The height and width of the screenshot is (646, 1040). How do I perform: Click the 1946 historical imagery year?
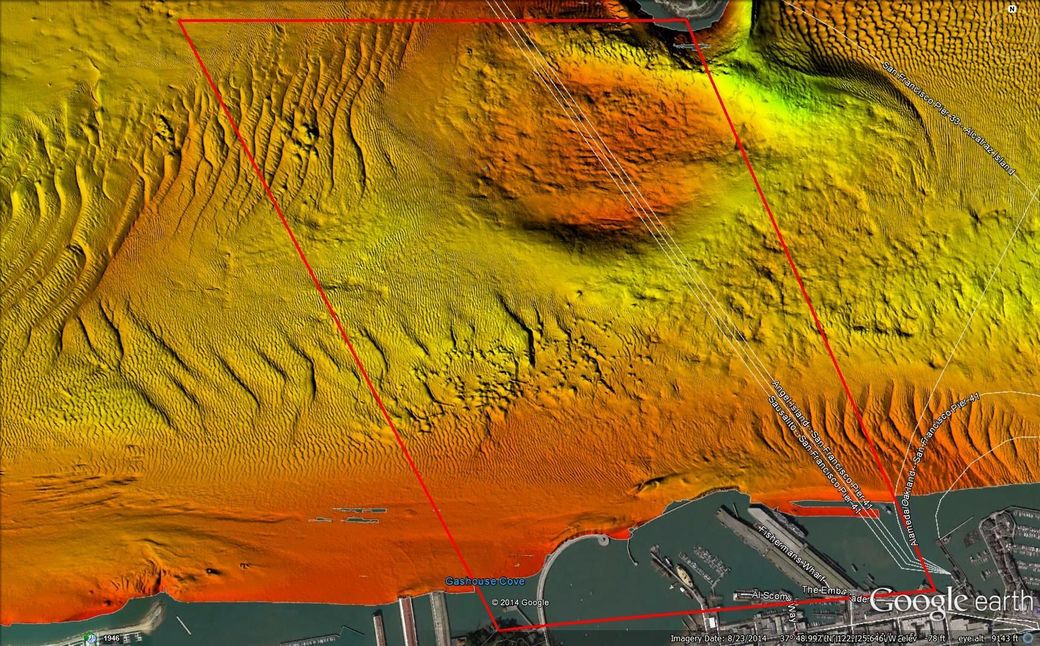coord(109,637)
